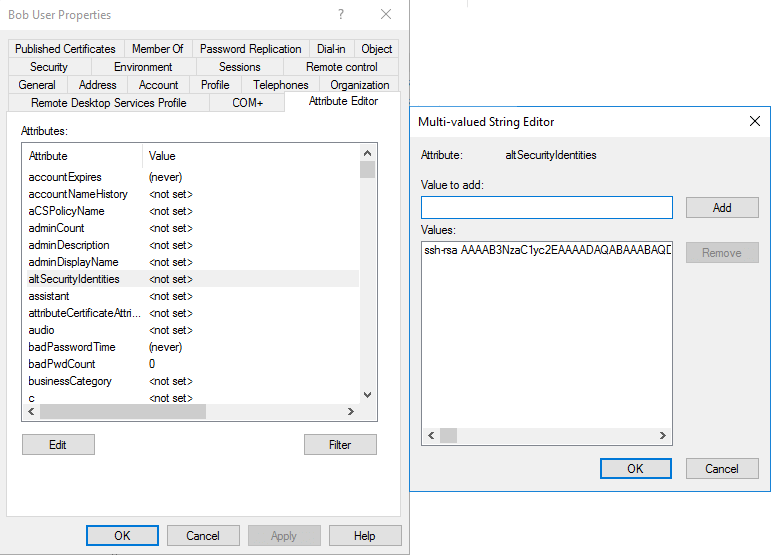Open the Remote control tab
Image resolution: width=771 pixels, height=555 pixels.
tap(341, 67)
